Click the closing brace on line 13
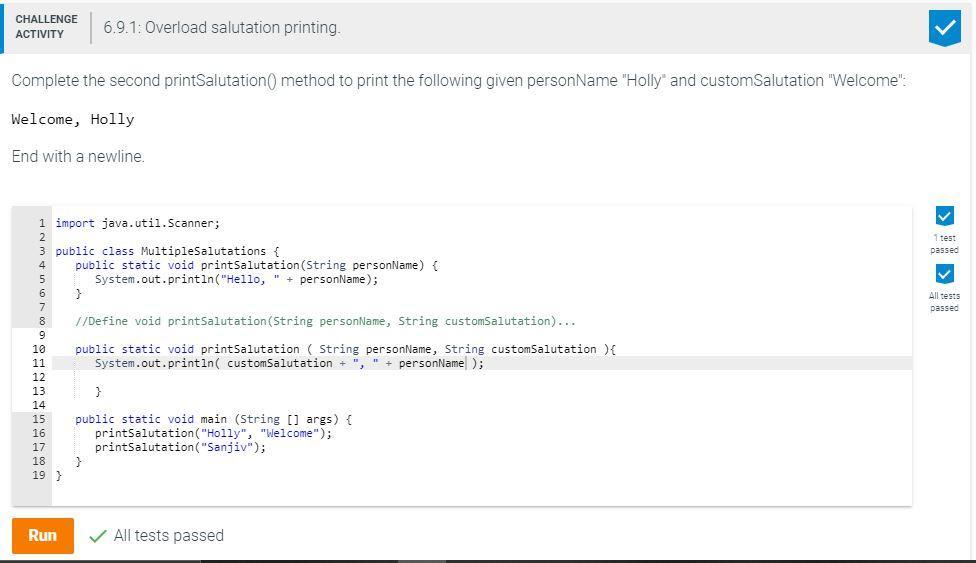This screenshot has width=976, height=563. tap(98, 391)
